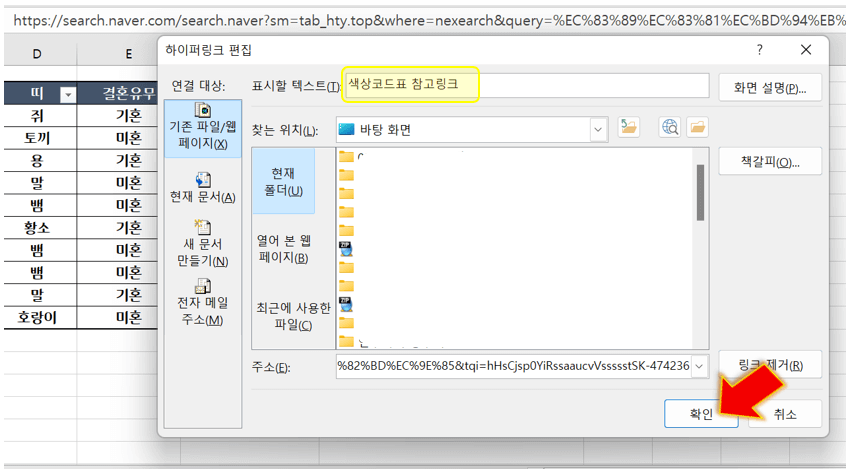Open the browse the web icon
The height and width of the screenshot is (469, 850).
click(x=670, y=127)
